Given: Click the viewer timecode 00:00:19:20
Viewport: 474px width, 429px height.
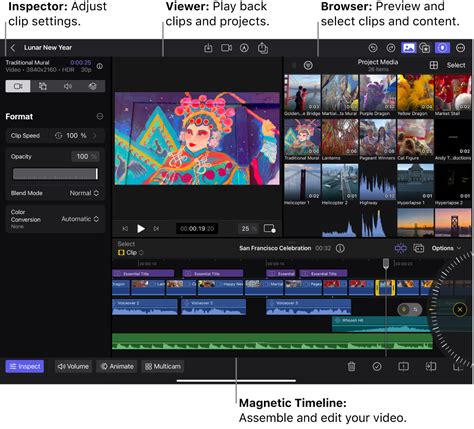Looking at the screenshot, I should 197,229.
